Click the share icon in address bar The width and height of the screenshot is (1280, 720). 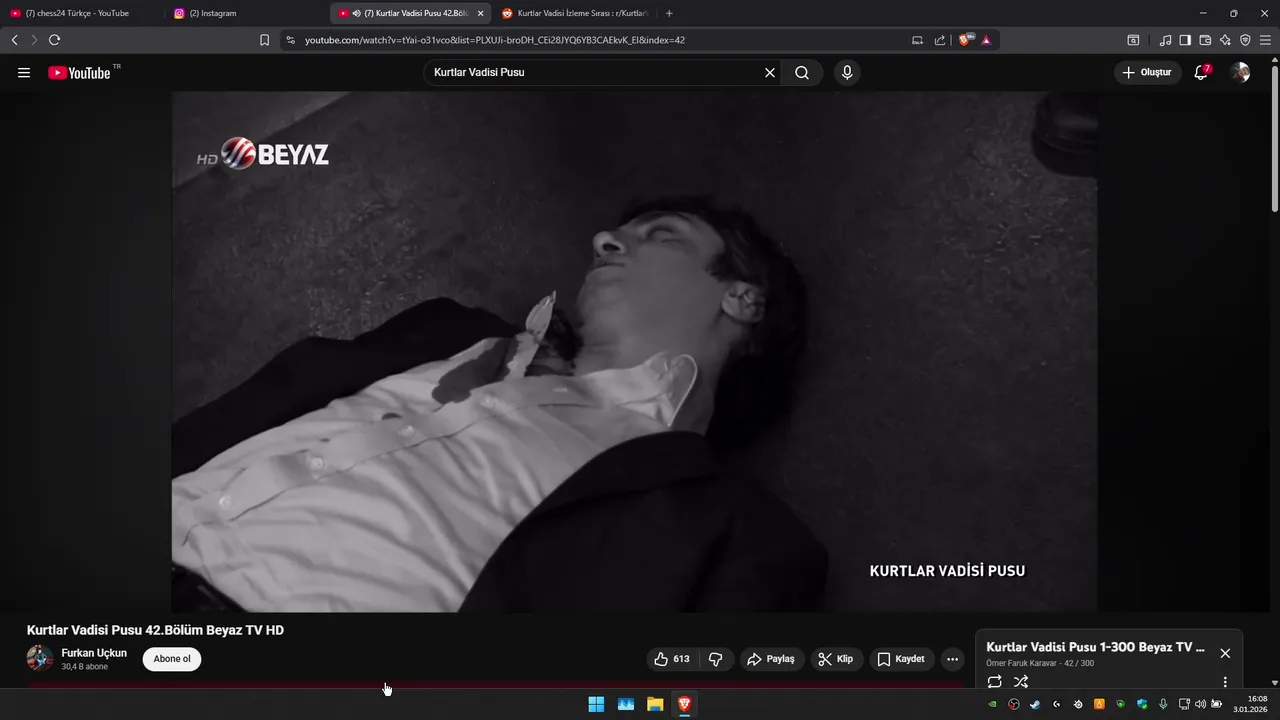point(940,40)
